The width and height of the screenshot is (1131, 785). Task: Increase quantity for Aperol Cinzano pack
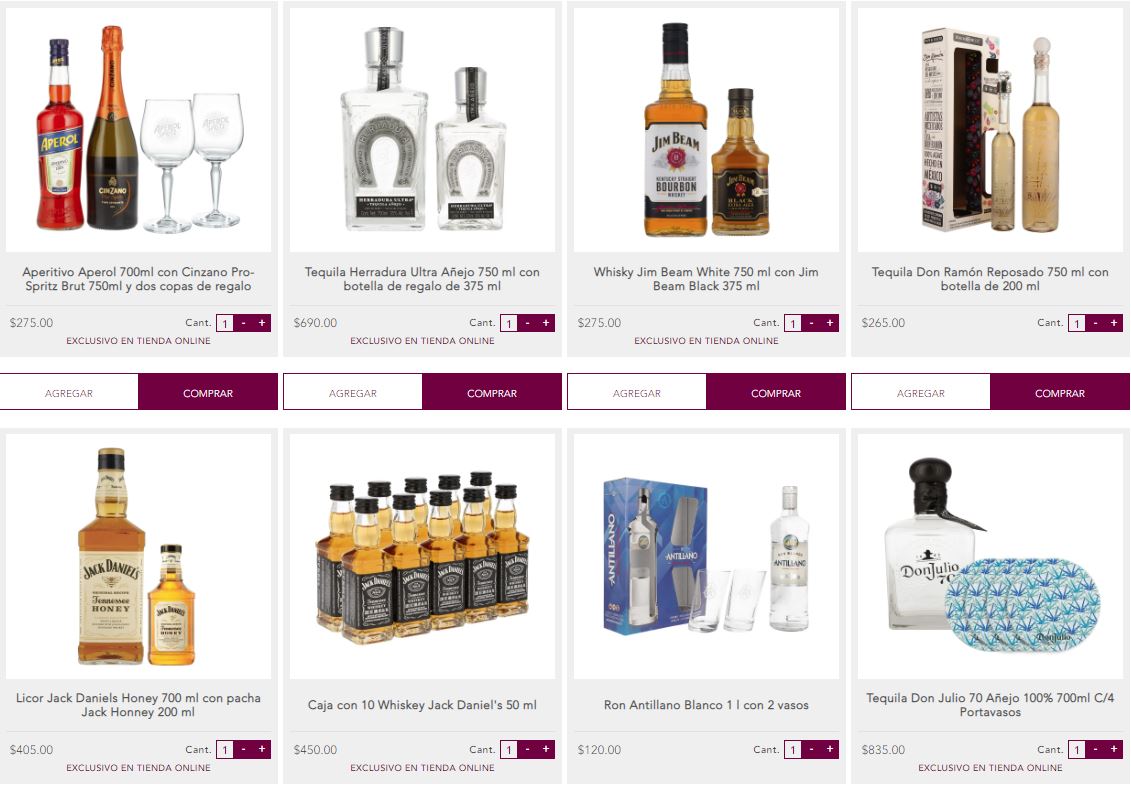click(x=262, y=323)
